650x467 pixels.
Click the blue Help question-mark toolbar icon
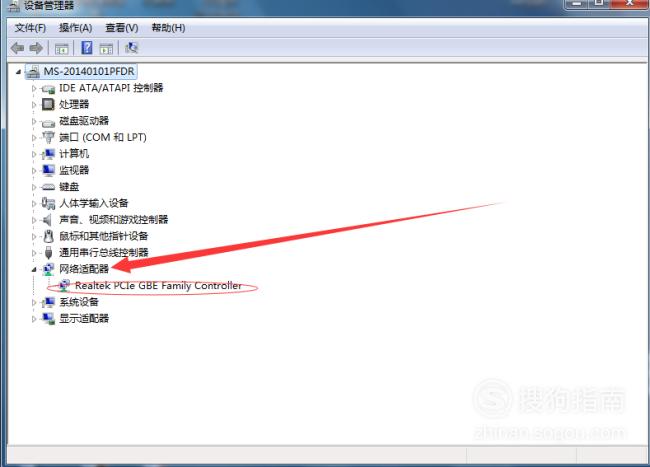pos(87,48)
